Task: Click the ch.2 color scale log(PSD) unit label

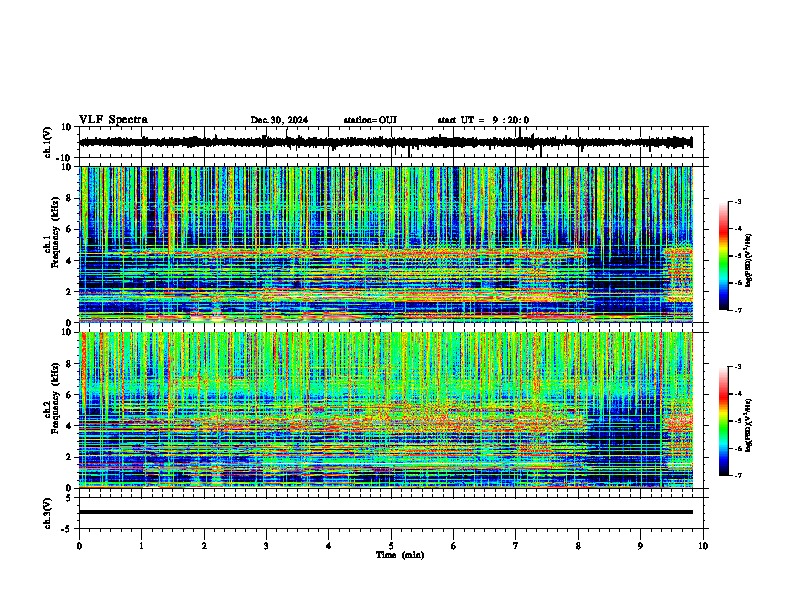Action: (749, 425)
